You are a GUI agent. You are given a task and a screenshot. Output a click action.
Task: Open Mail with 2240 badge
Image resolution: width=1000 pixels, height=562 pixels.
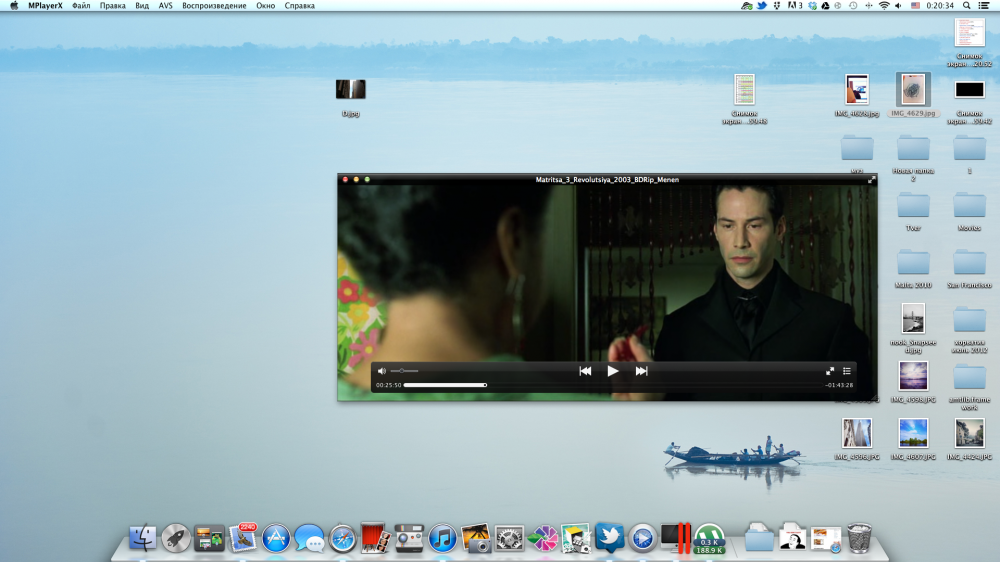pos(242,538)
